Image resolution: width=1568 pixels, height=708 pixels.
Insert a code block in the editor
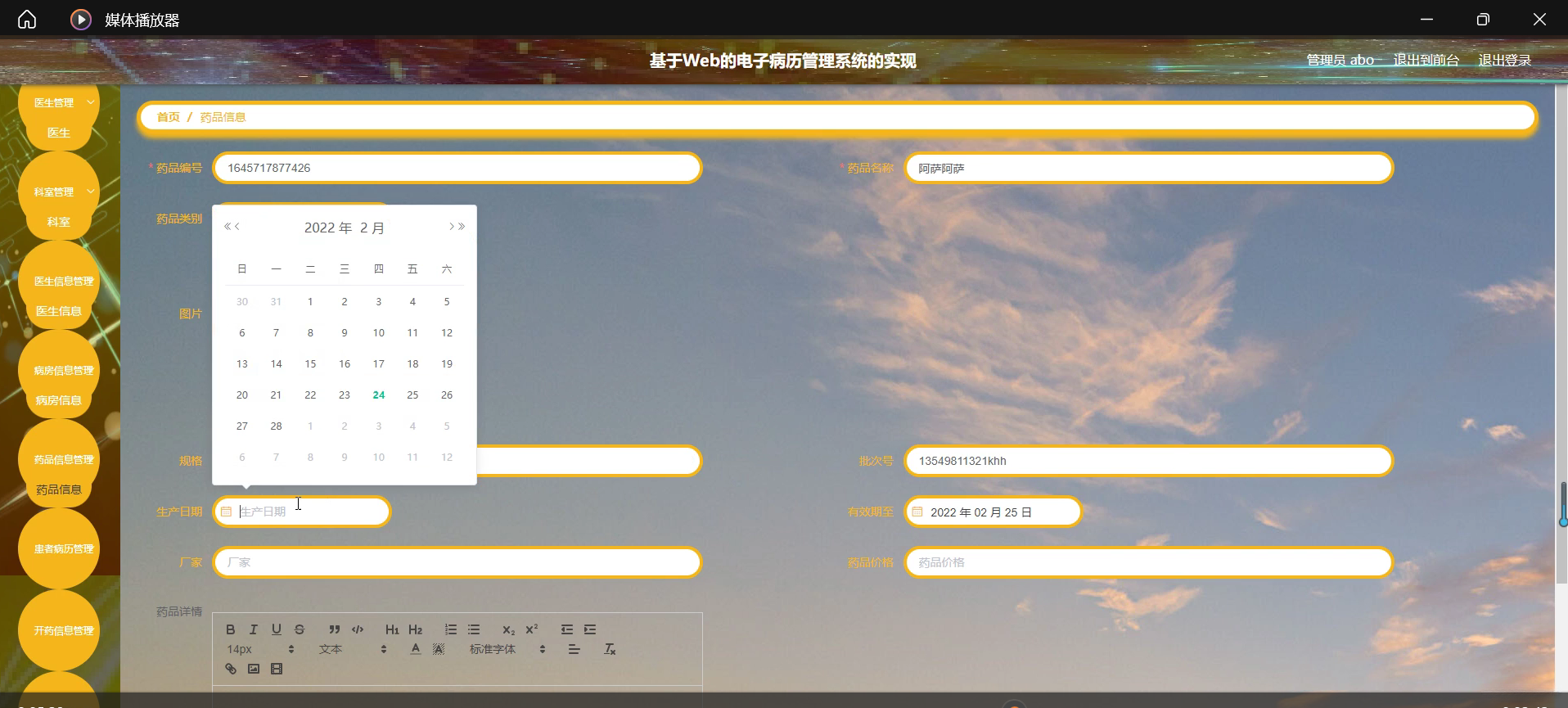pos(358,629)
